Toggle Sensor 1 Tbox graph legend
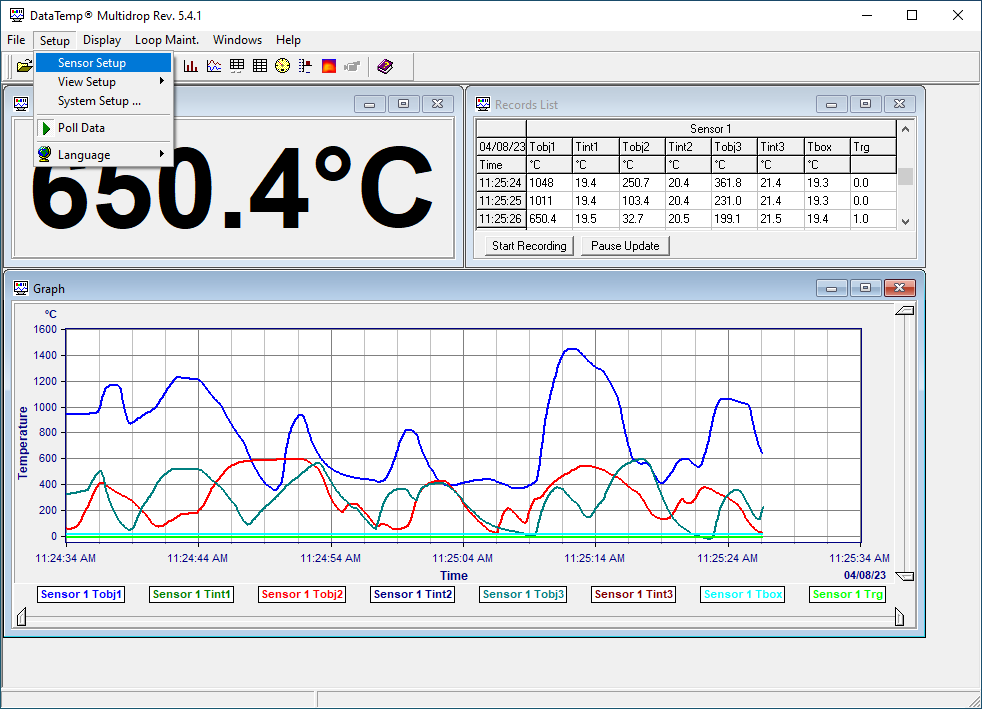 [x=743, y=594]
